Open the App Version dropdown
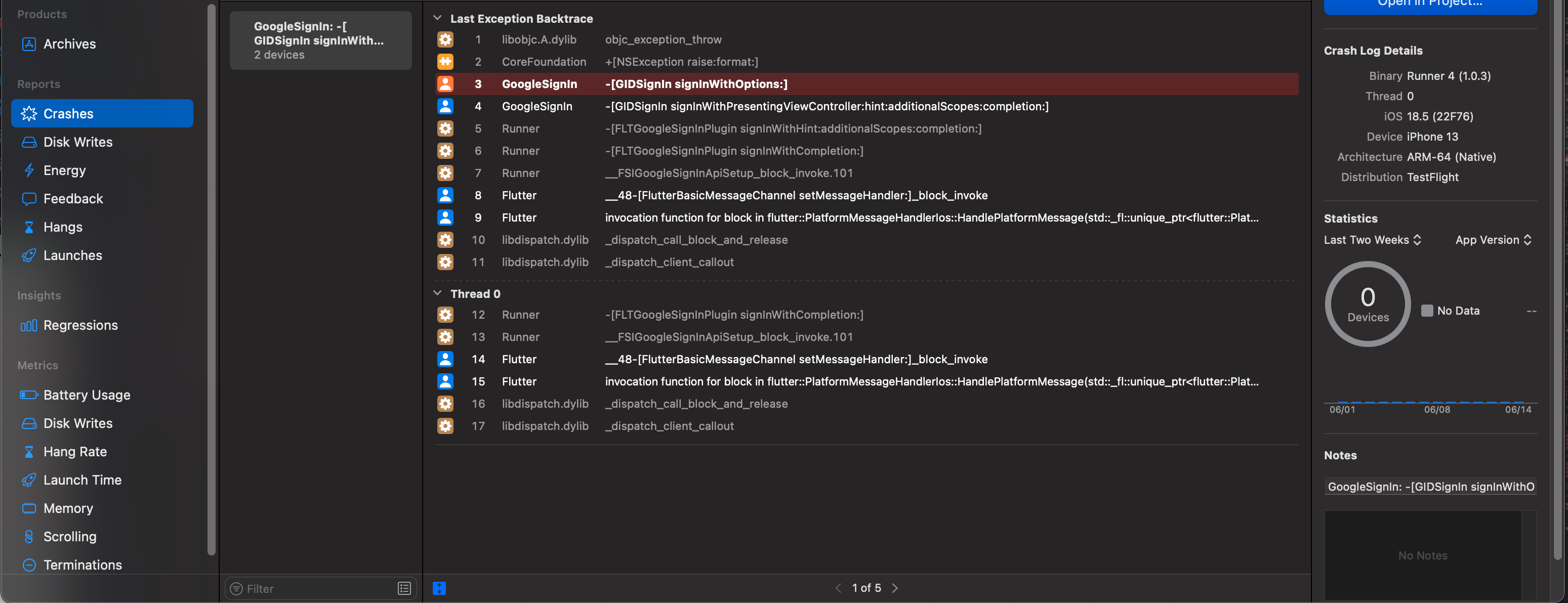This screenshot has height=603, width=1568. pyautogui.click(x=1493, y=240)
